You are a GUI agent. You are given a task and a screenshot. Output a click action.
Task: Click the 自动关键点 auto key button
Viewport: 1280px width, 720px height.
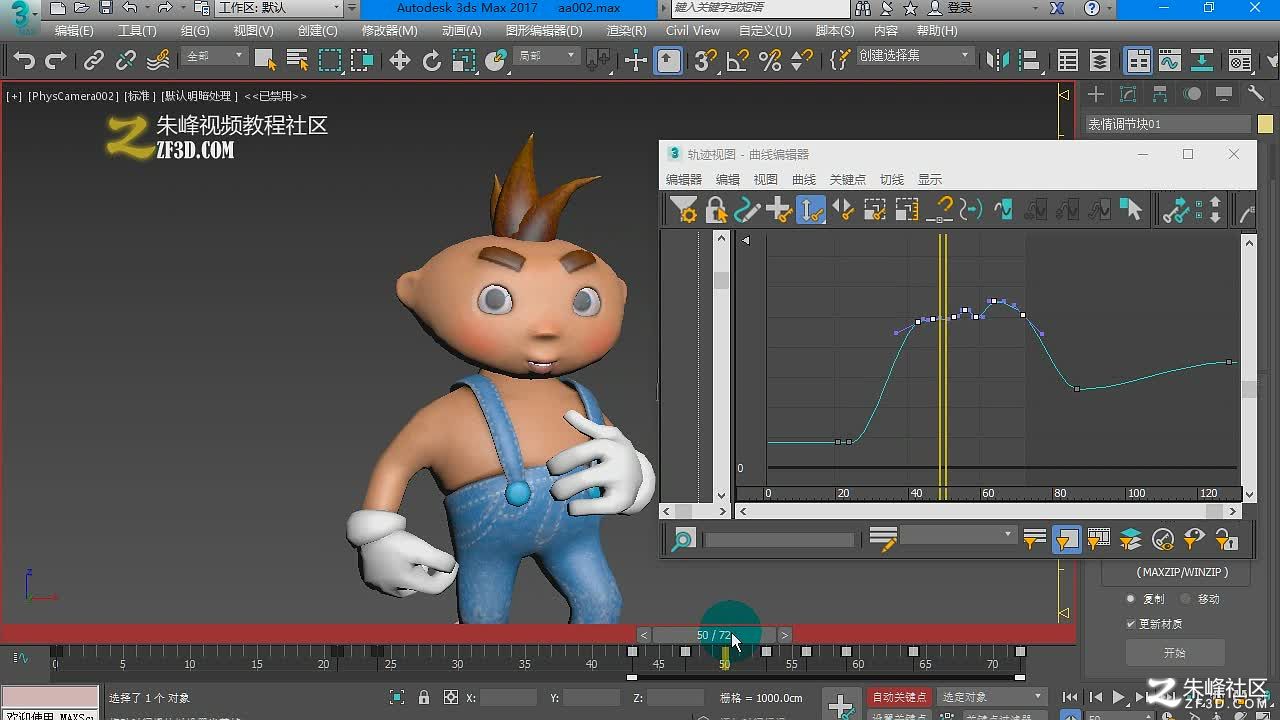pyautogui.click(x=899, y=697)
